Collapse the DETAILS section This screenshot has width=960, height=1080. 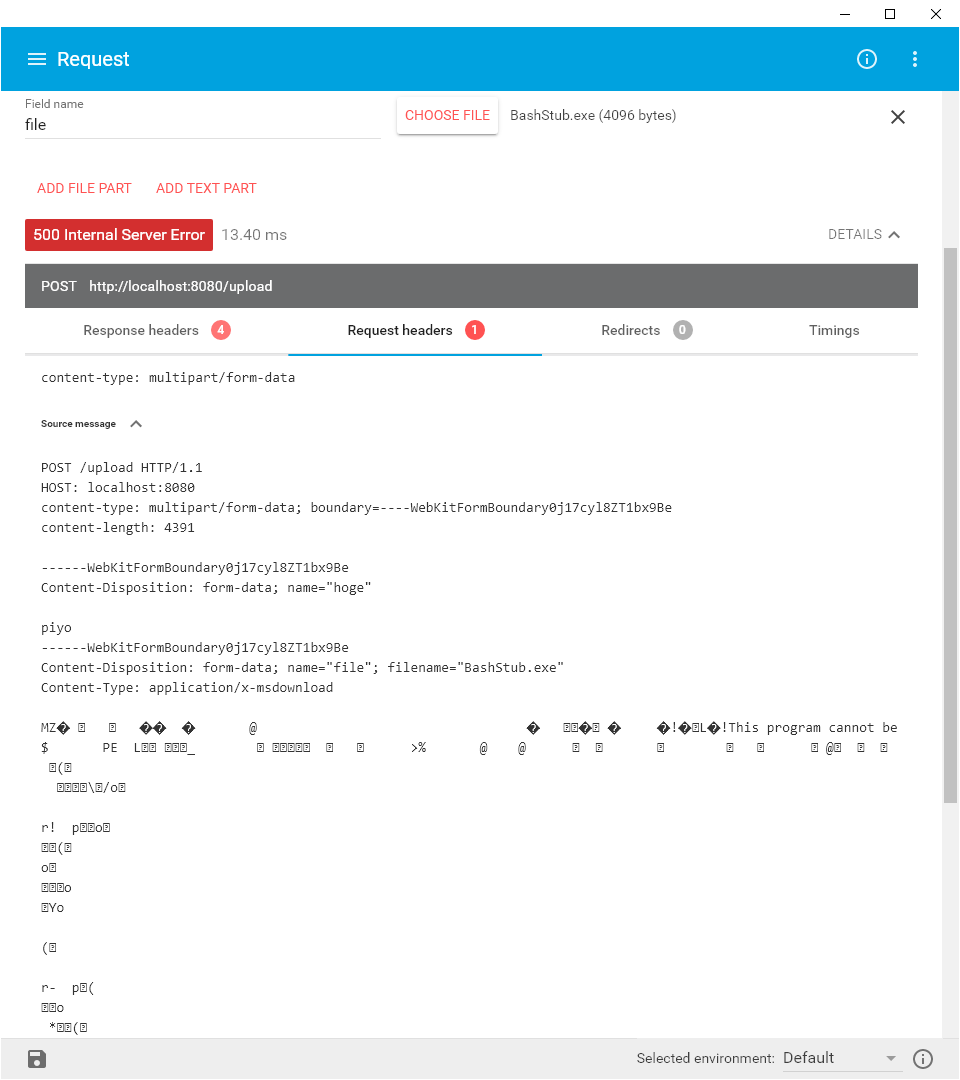tap(864, 234)
